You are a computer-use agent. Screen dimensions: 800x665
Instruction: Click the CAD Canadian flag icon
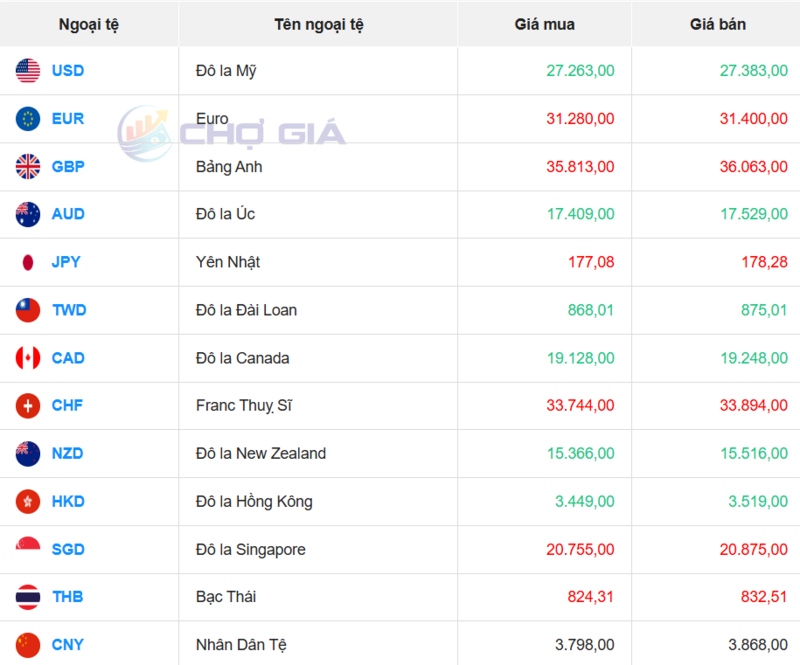click(x=27, y=358)
